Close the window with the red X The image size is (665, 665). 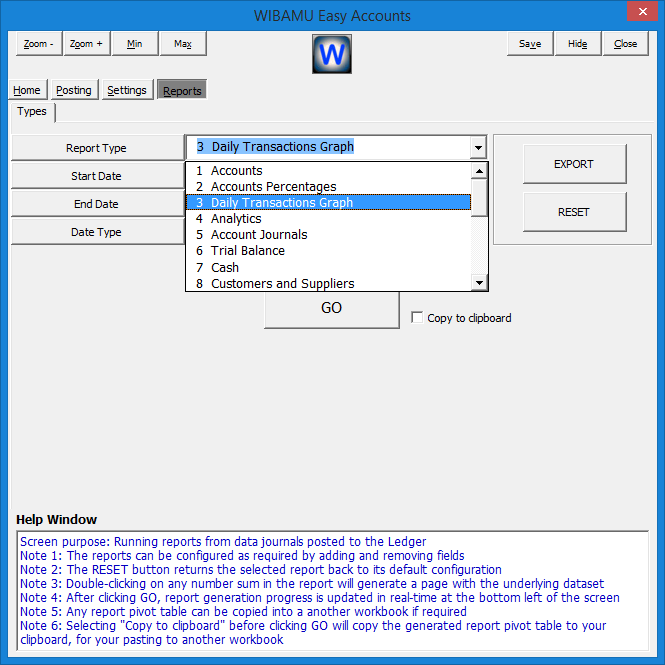coord(643,11)
